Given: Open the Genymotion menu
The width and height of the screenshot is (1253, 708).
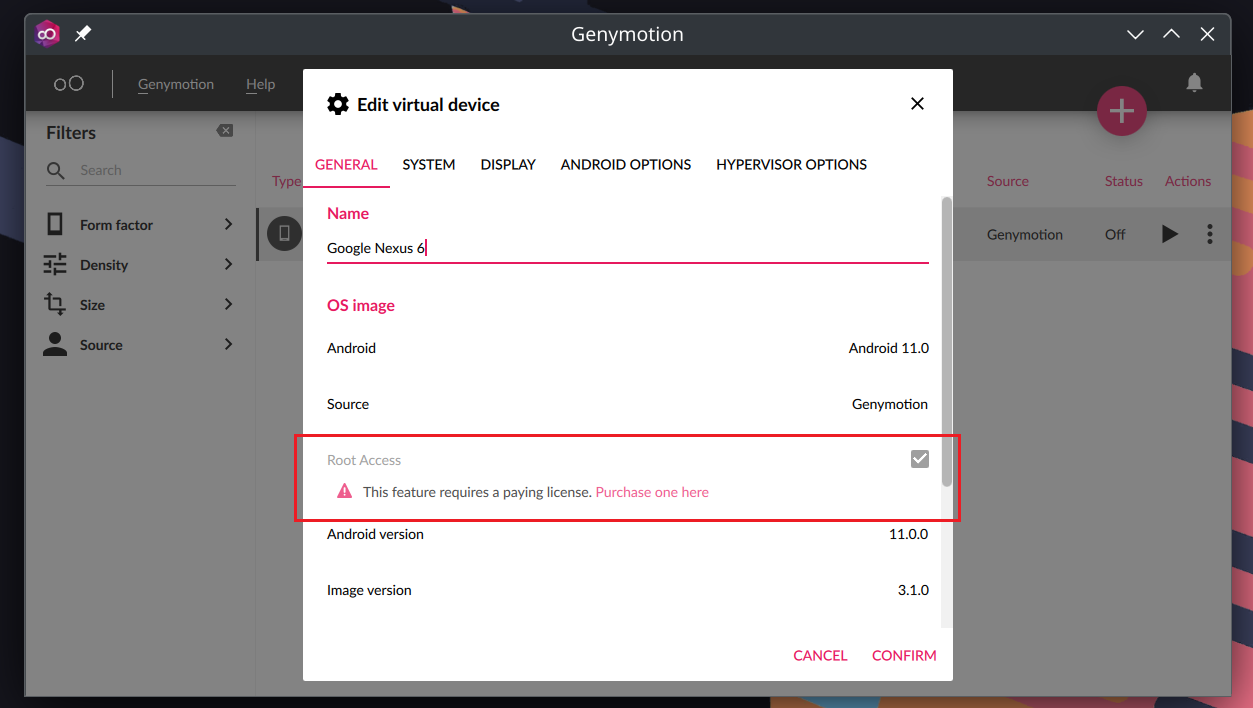Looking at the screenshot, I should 176,84.
